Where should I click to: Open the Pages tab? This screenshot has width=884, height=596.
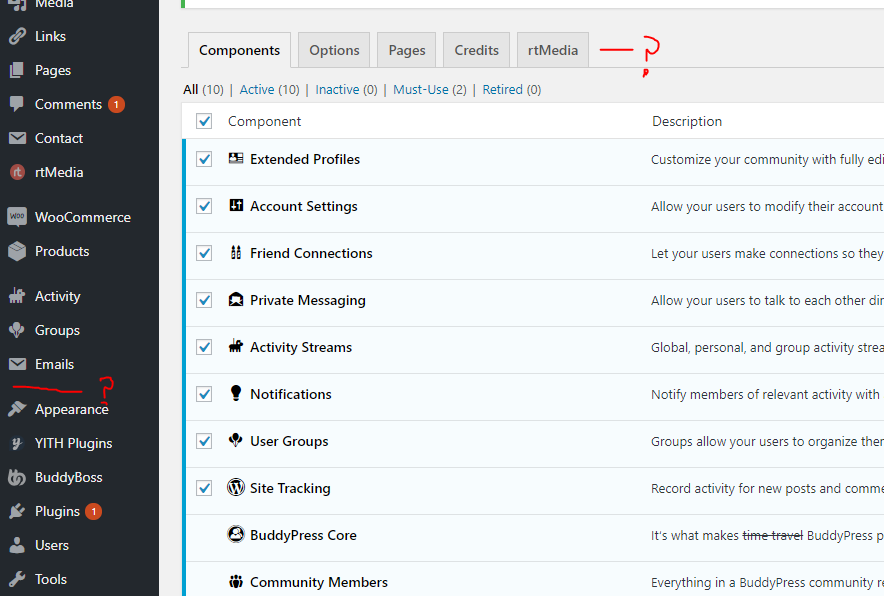(407, 50)
